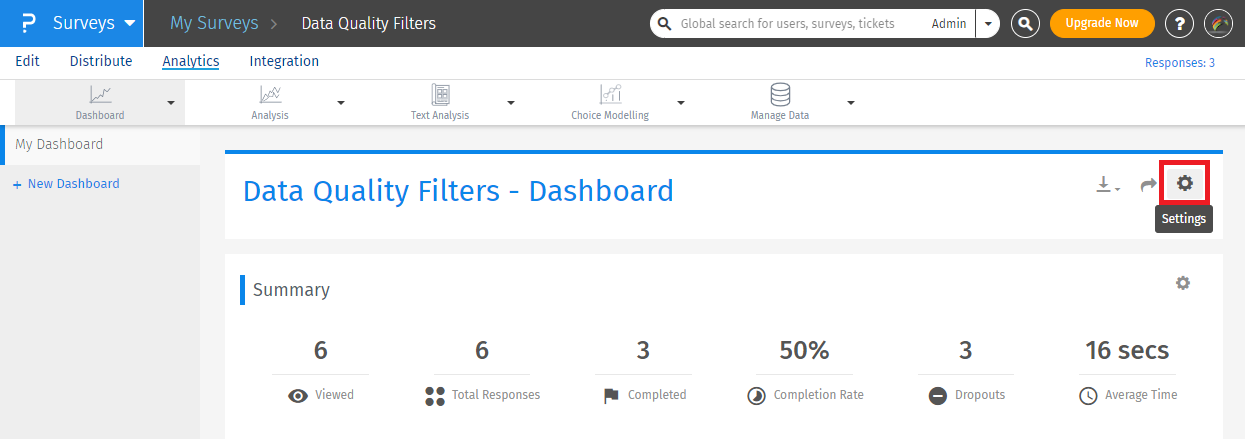
Task: Switch to the Distribute tab
Action: (x=101, y=61)
